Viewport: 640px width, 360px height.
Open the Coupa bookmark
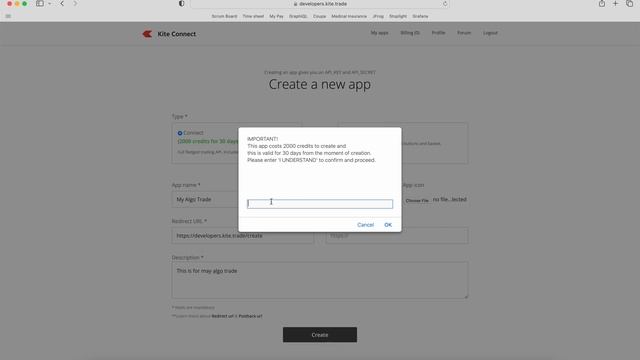click(x=320, y=16)
